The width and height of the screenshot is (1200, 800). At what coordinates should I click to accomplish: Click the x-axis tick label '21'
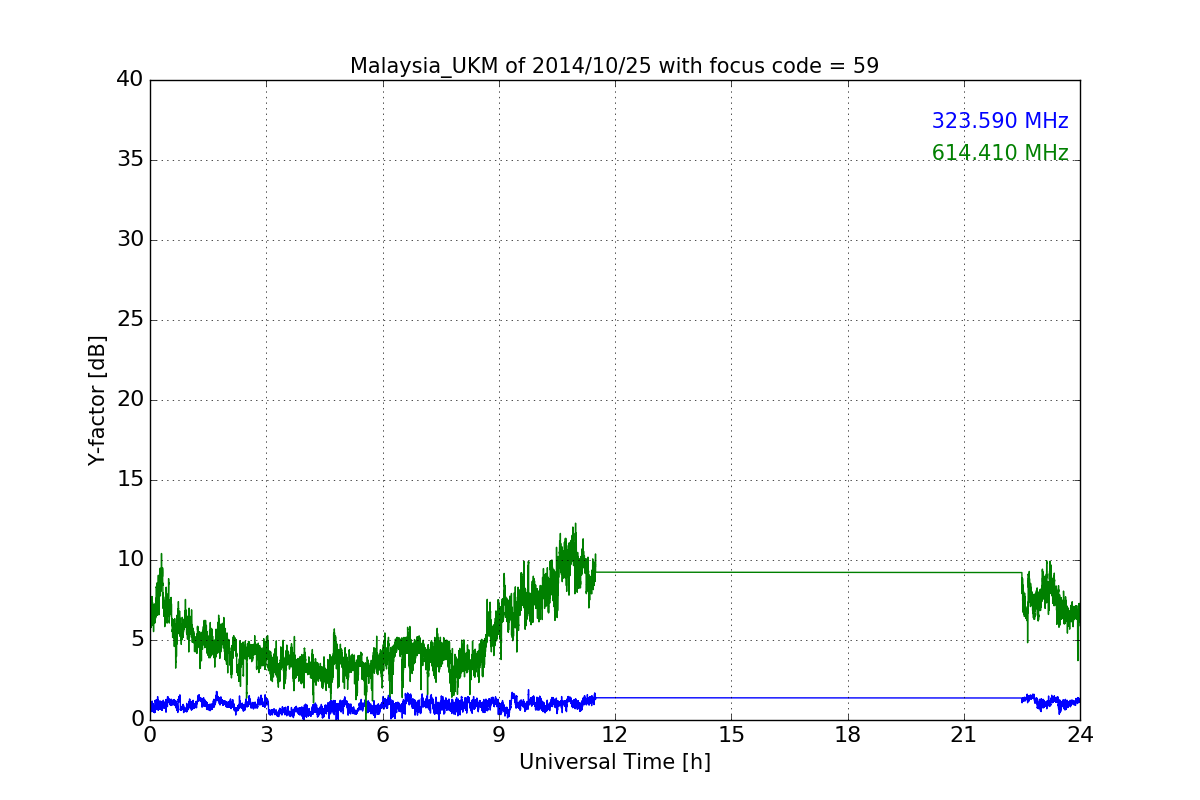click(964, 735)
